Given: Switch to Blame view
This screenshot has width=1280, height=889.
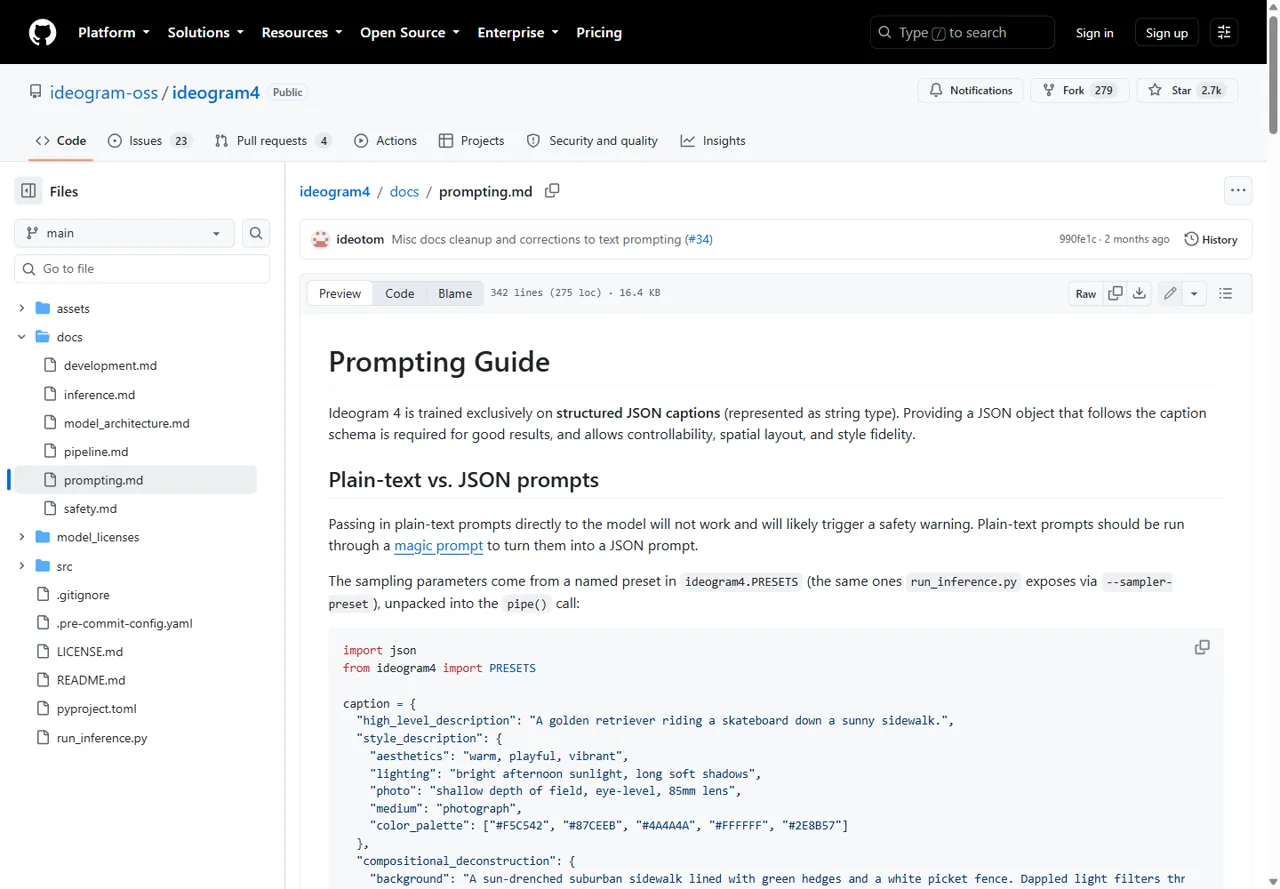Looking at the screenshot, I should point(455,294).
